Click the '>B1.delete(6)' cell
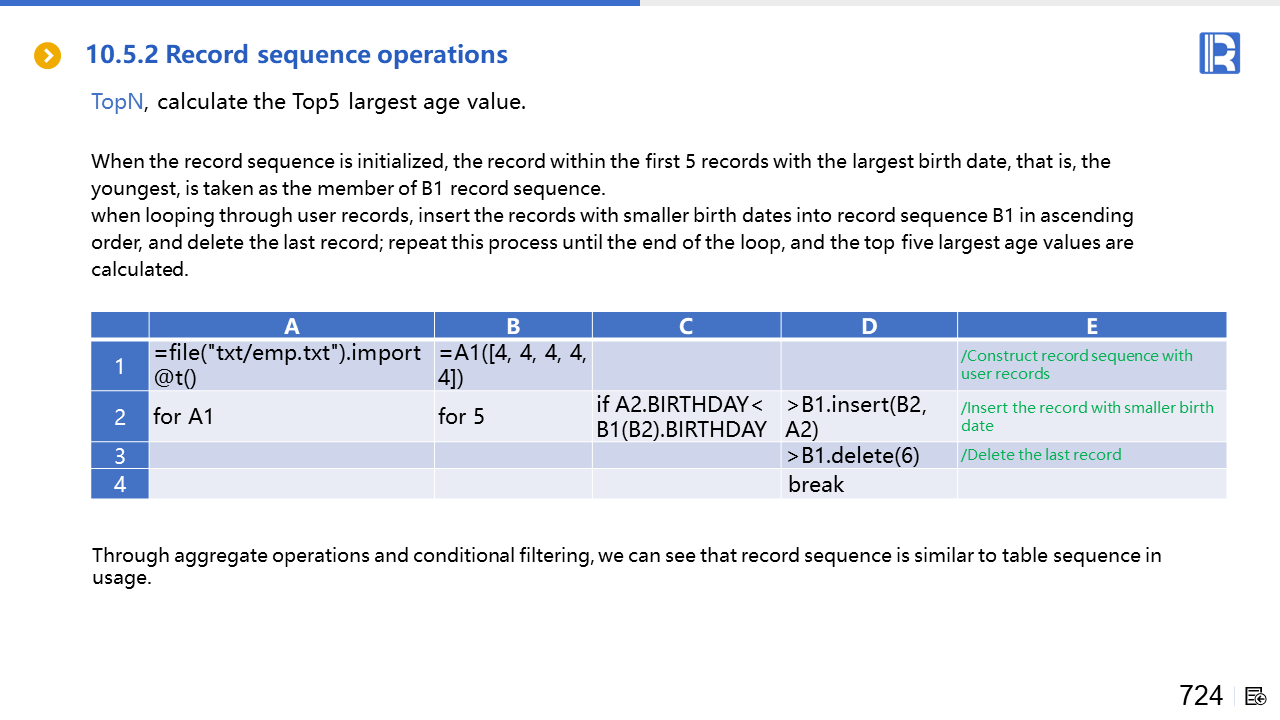 pyautogui.click(x=868, y=455)
